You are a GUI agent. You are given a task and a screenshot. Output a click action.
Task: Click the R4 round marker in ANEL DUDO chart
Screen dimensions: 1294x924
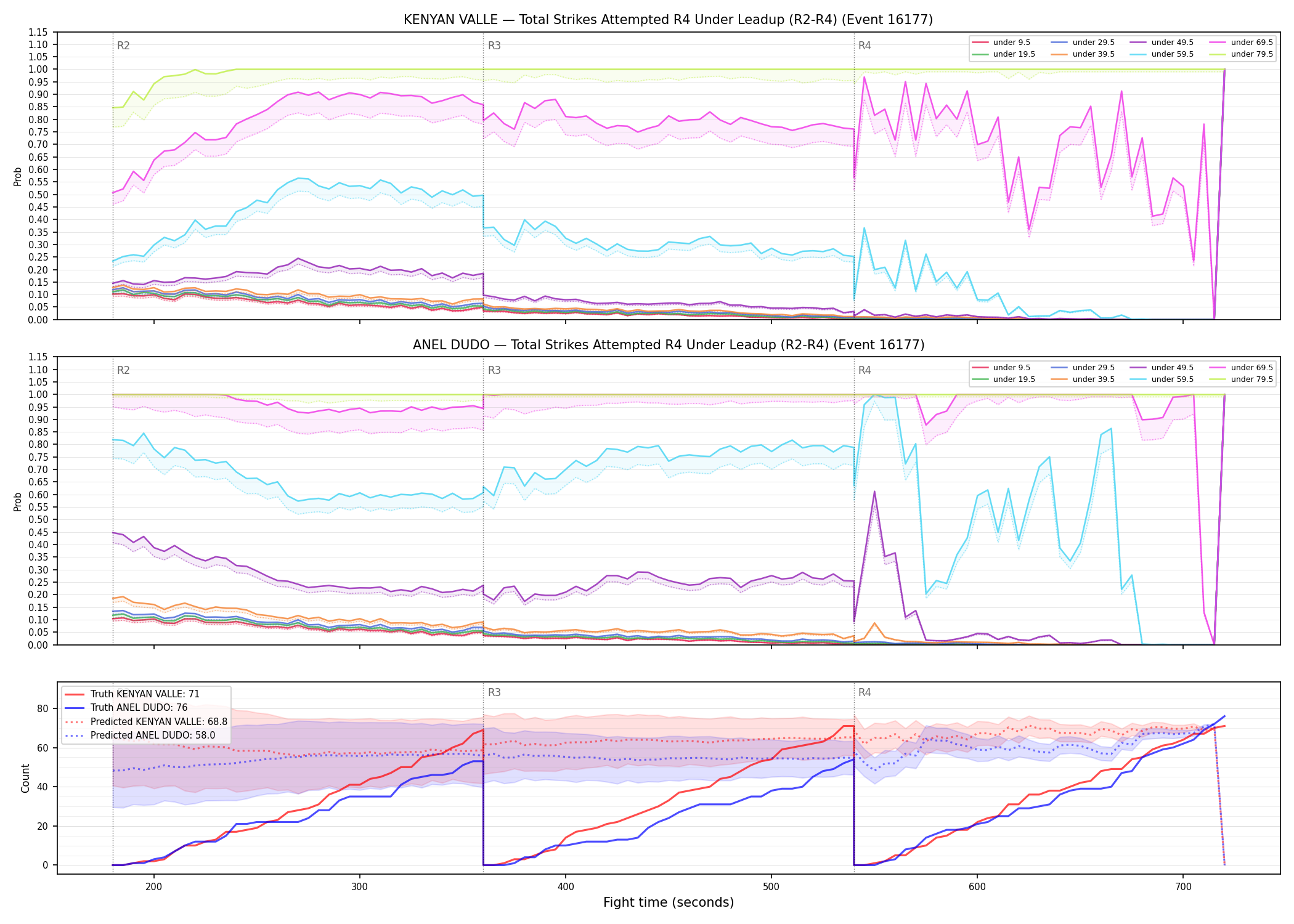(865, 370)
